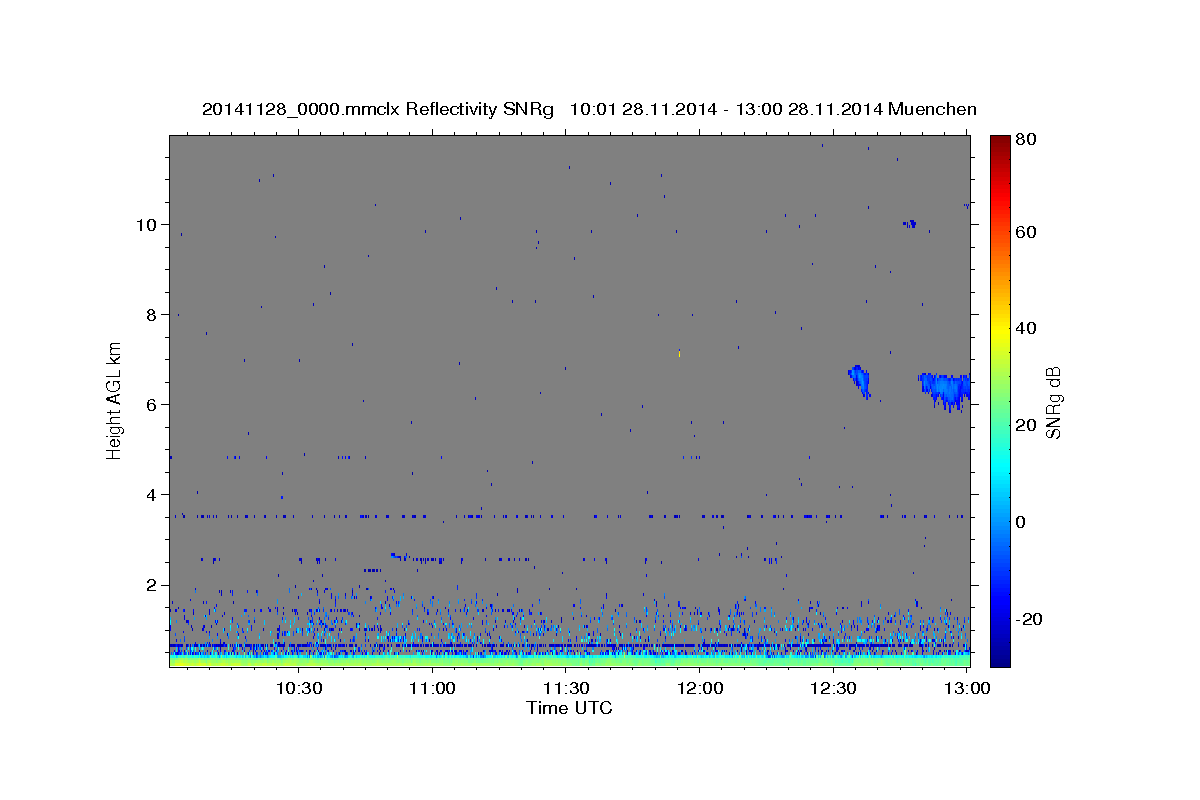1200x800 pixels.
Task: Click the 12:00 time tick label
Action: click(x=700, y=688)
